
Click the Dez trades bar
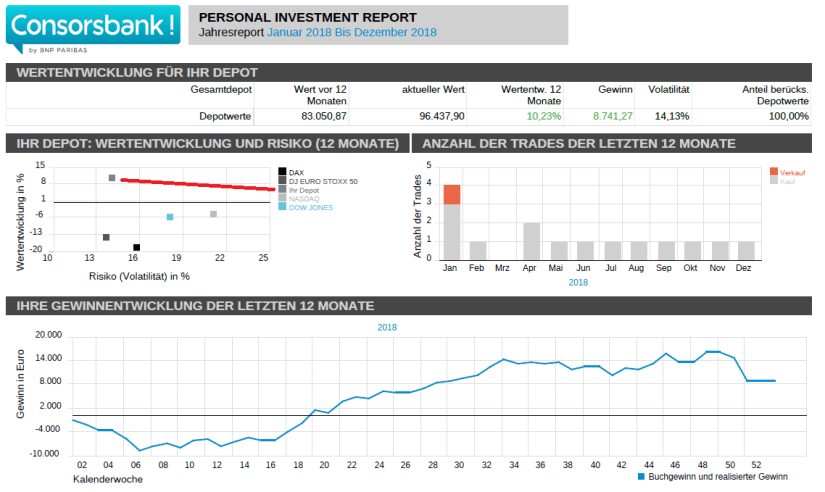pyautogui.click(x=746, y=249)
